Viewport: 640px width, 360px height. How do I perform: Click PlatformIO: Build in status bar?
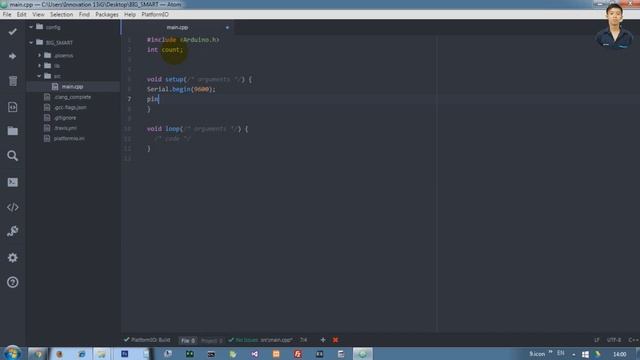(147, 340)
